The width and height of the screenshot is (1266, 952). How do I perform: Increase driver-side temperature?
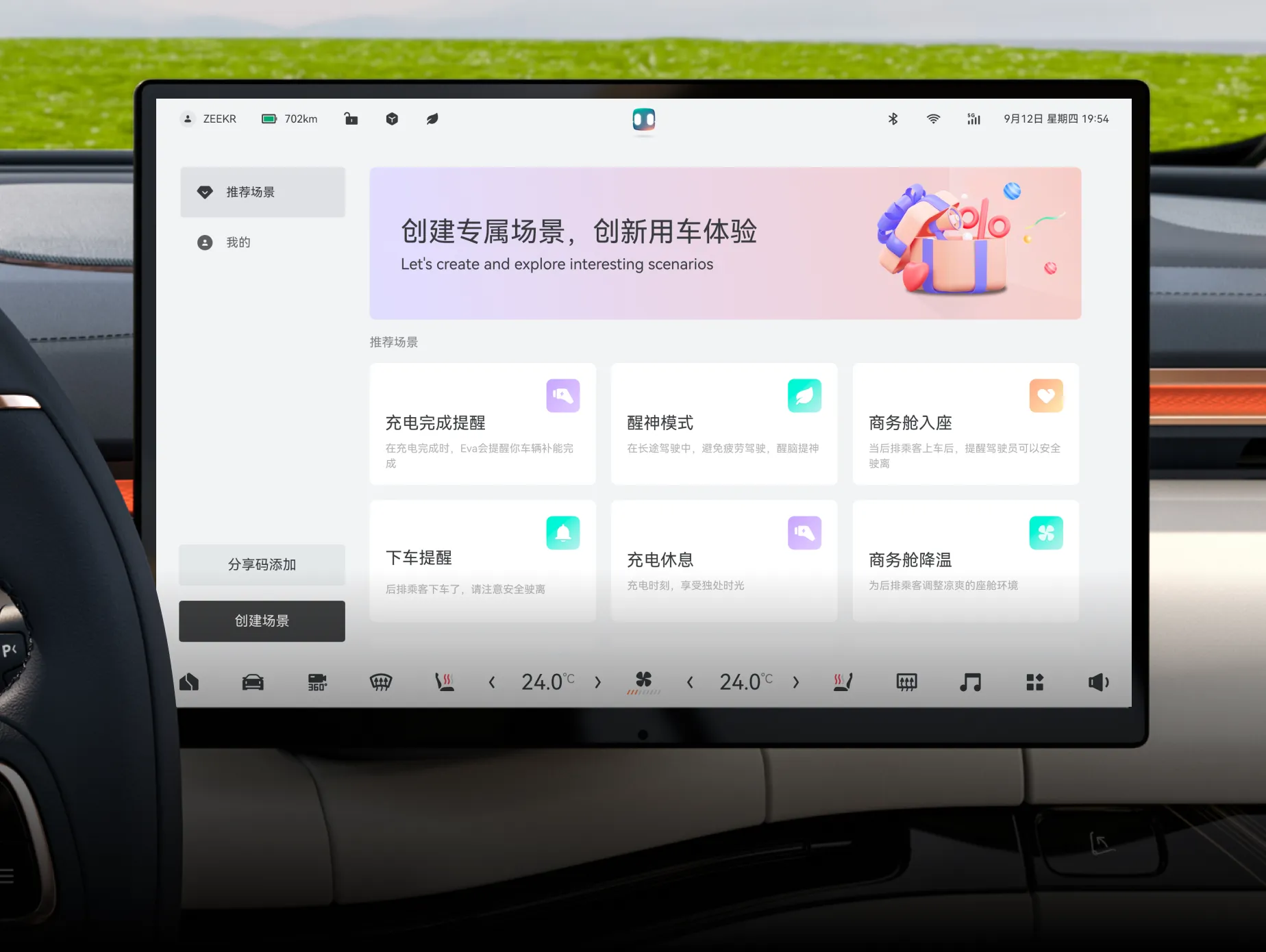tap(598, 682)
